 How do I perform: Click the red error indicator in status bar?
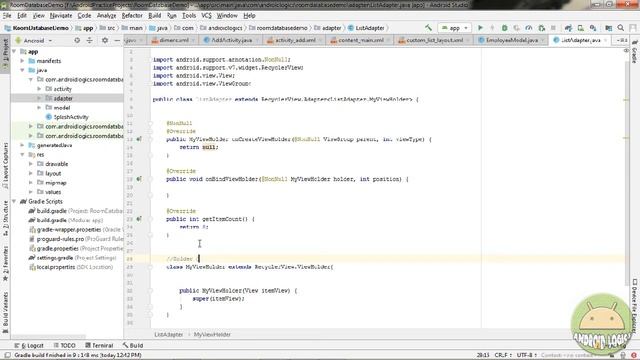coord(634,356)
